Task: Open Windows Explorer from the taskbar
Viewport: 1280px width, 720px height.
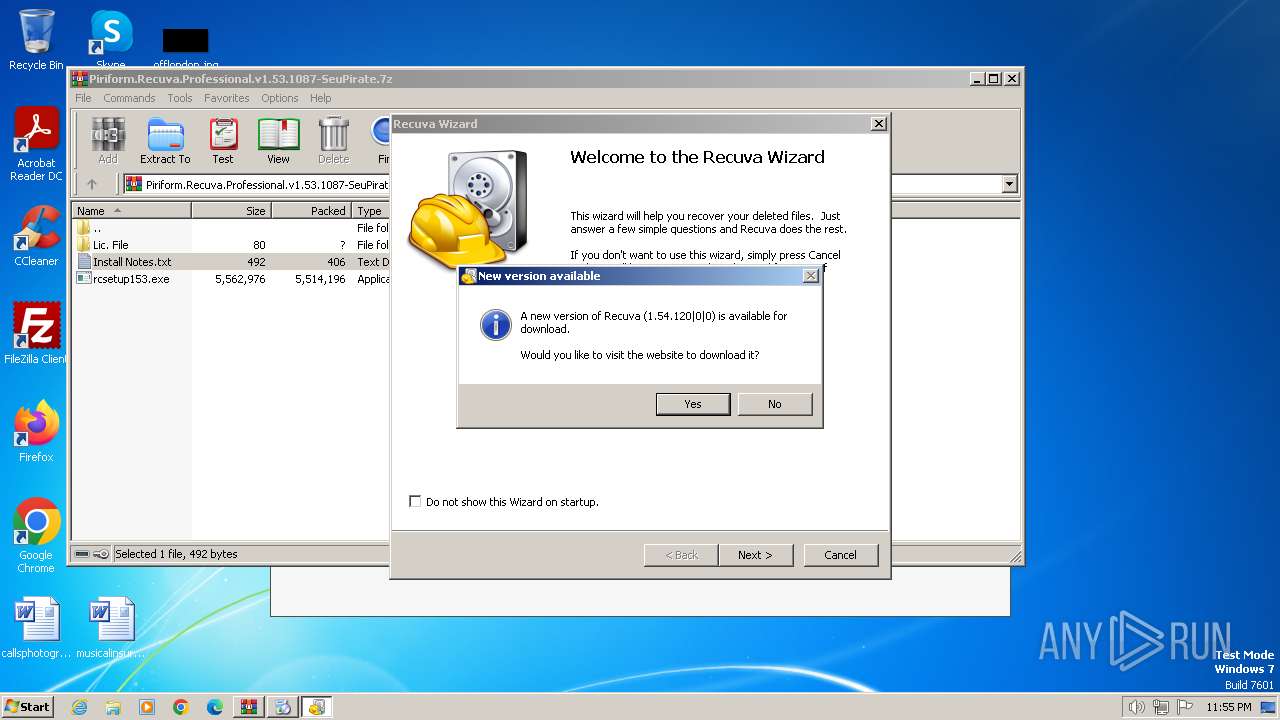Action: coord(113,707)
